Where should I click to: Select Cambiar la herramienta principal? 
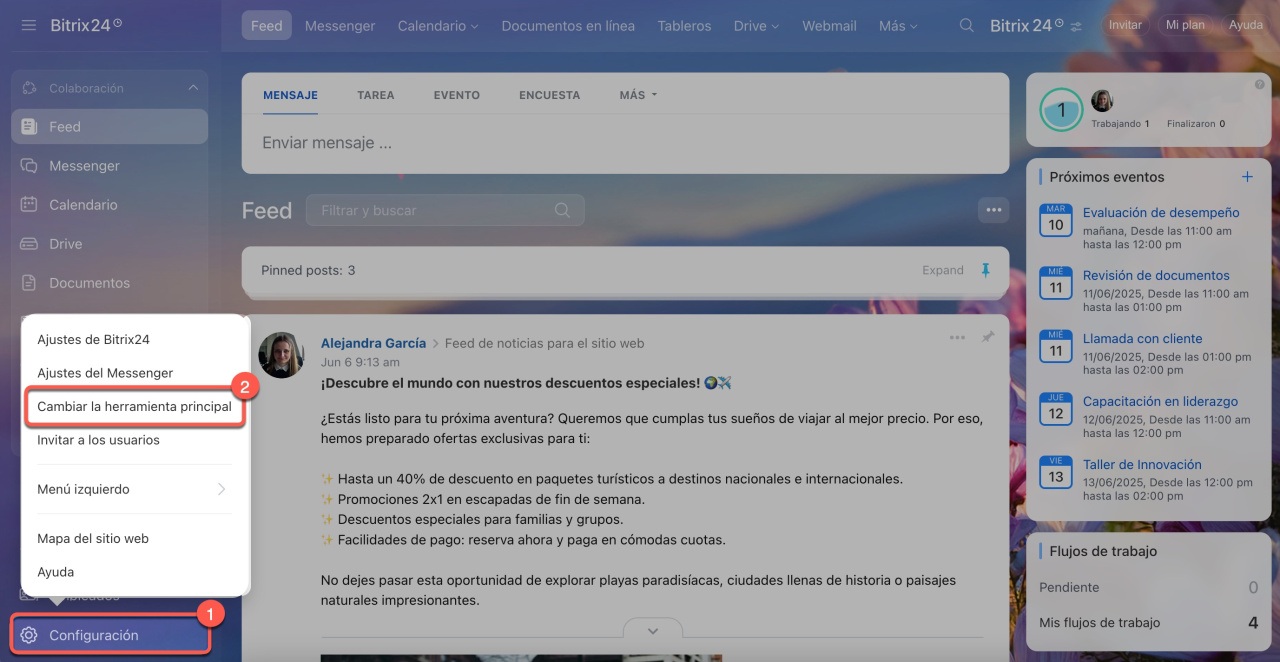(x=134, y=407)
